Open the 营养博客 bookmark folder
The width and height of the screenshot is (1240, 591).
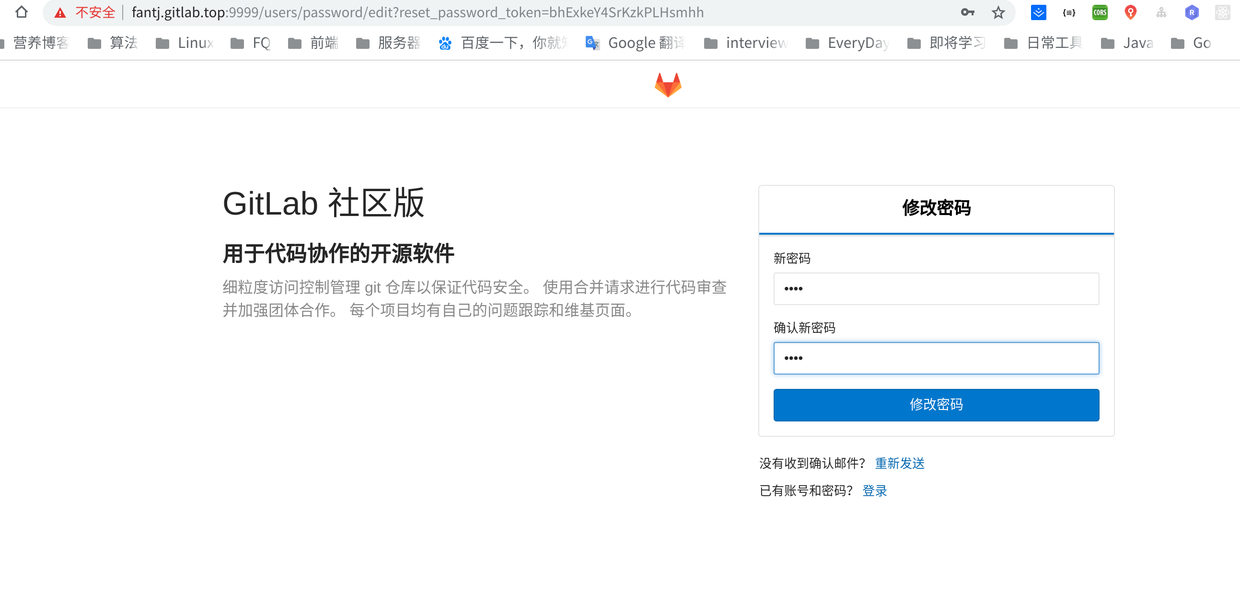pyautogui.click(x=36, y=43)
